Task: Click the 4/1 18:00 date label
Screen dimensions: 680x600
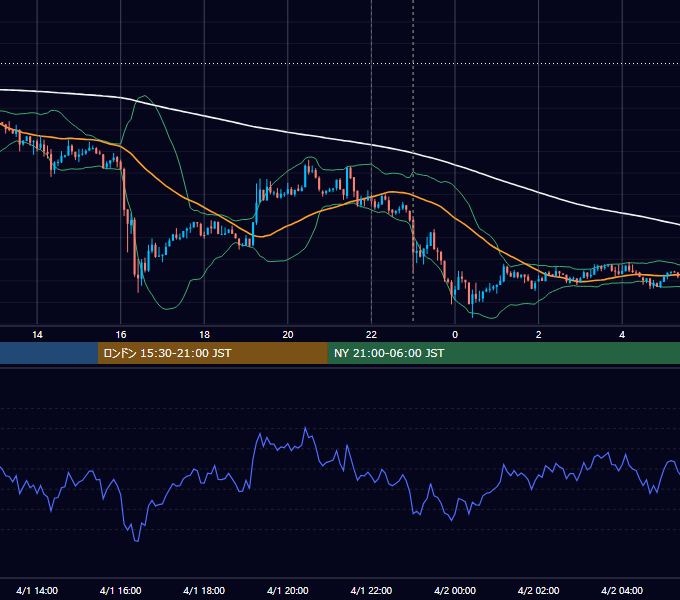Action: 204,591
